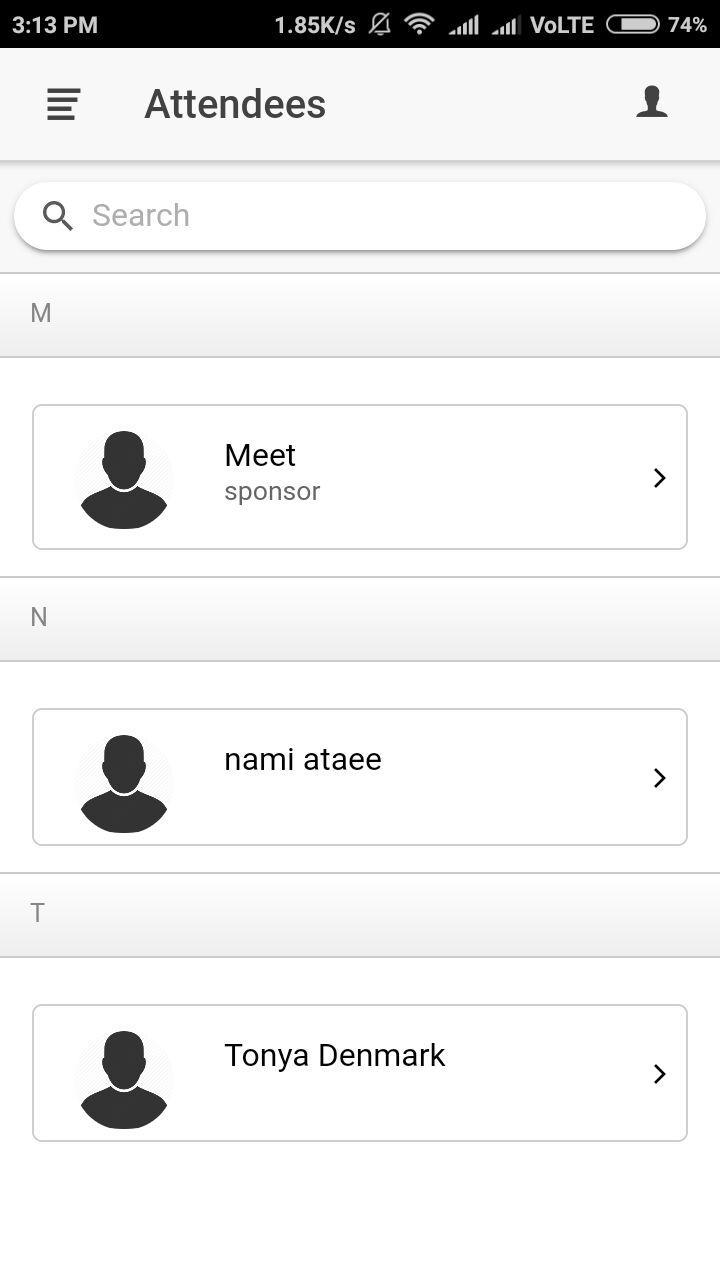Open Tonya Denmark's details chevron
Screen dimensions: 720x1280
tap(659, 1074)
